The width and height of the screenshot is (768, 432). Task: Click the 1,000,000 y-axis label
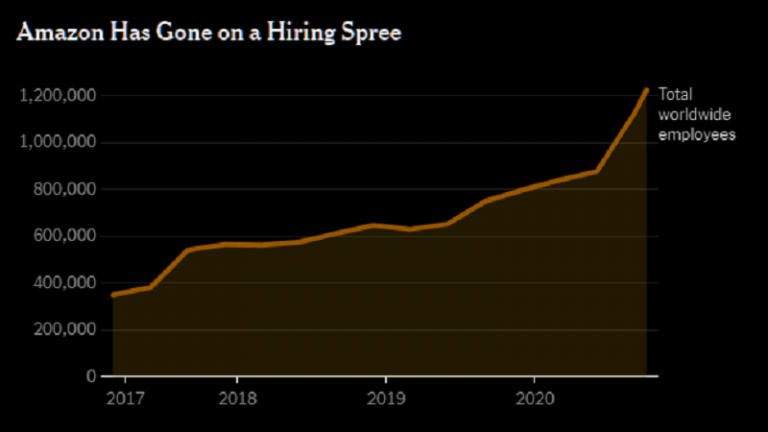click(58, 143)
